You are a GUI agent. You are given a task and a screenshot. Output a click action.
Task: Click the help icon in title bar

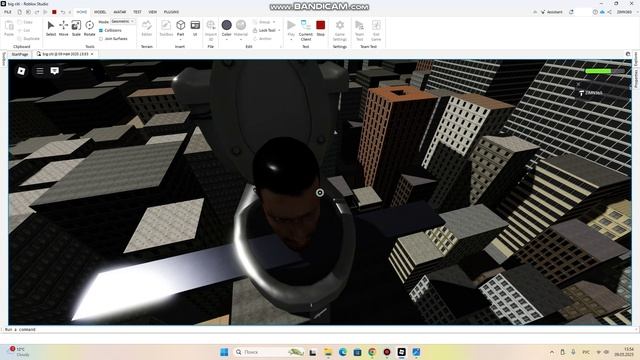pyautogui.click(x=595, y=12)
